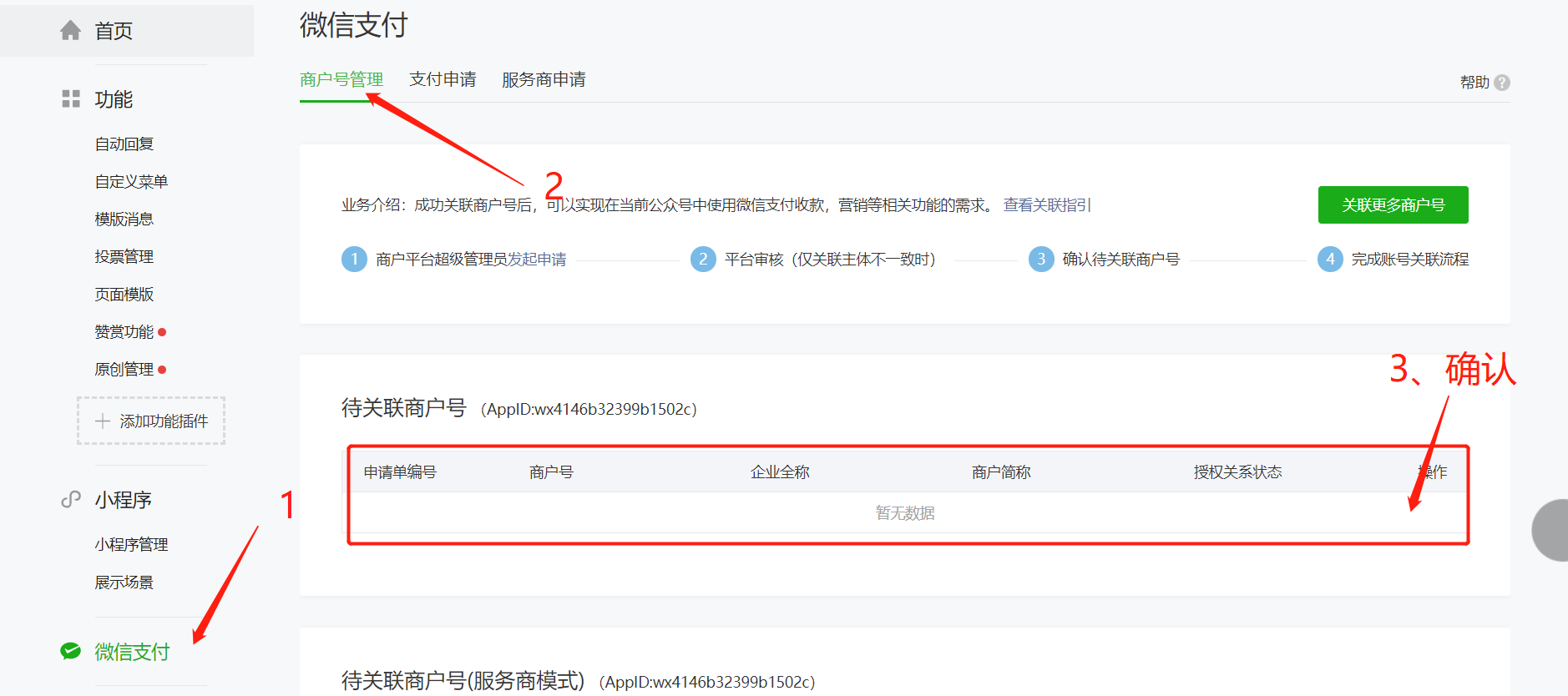This screenshot has height=696, width=1568.
Task: Open 自定义菜单 in the sidebar
Action: [x=131, y=181]
